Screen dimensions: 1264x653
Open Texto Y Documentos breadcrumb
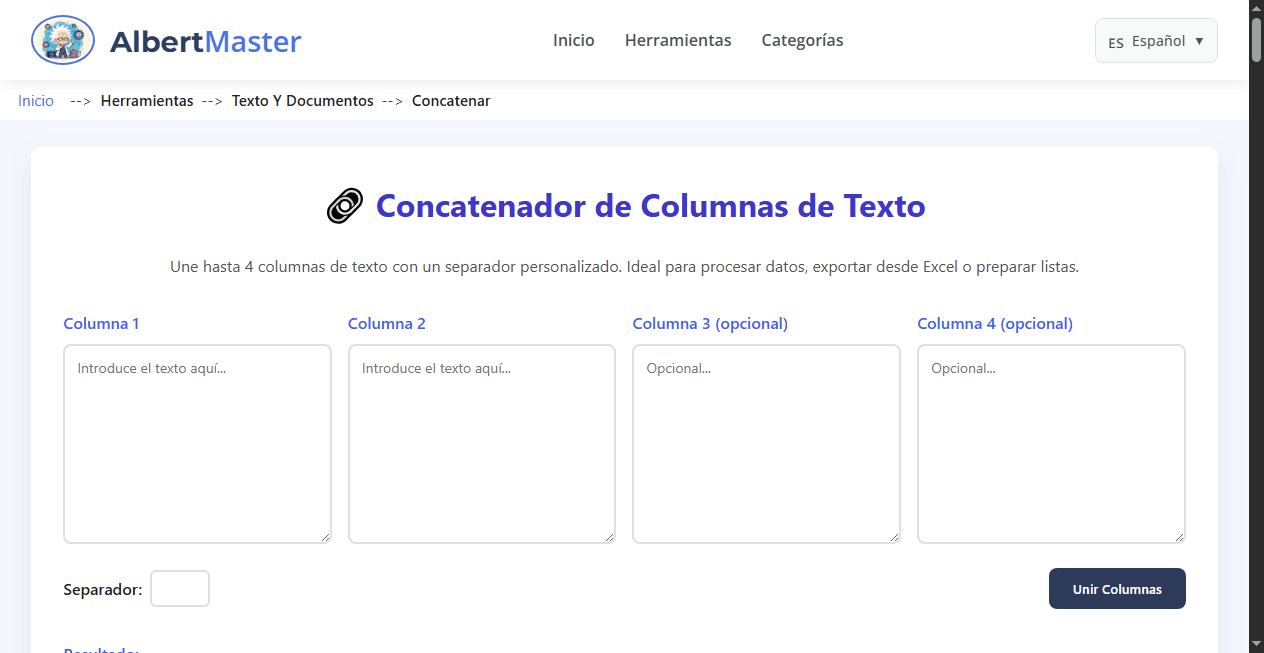(x=303, y=100)
